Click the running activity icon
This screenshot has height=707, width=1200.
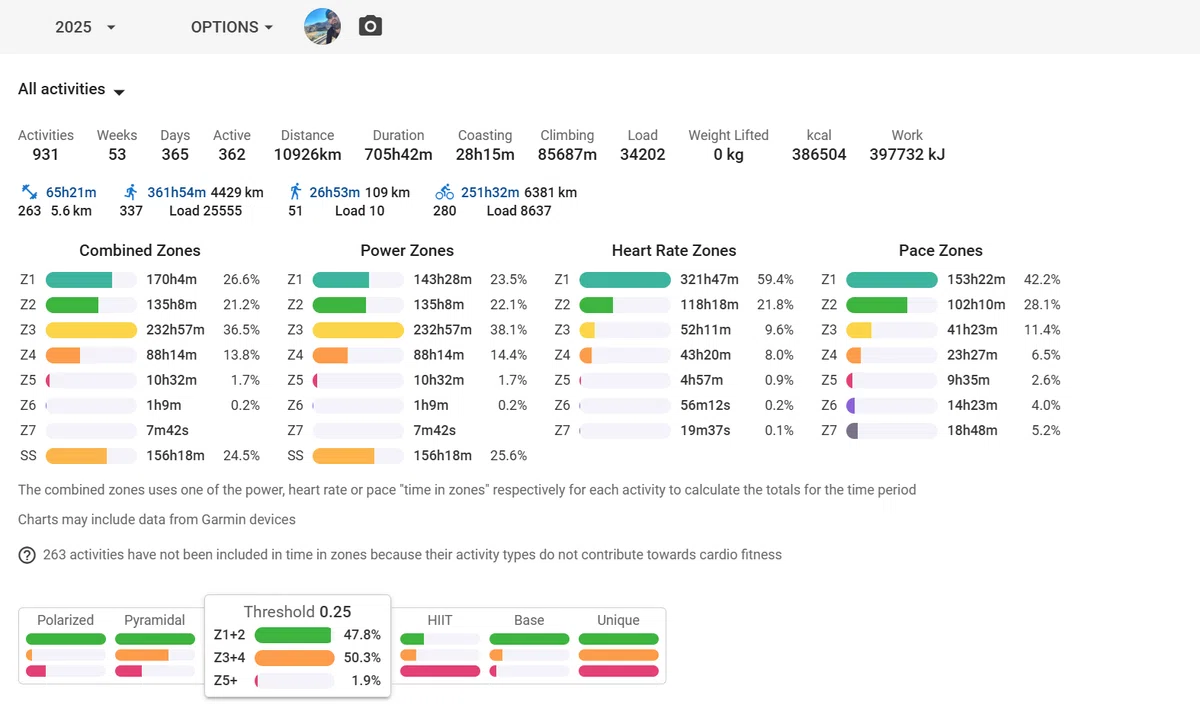131,192
